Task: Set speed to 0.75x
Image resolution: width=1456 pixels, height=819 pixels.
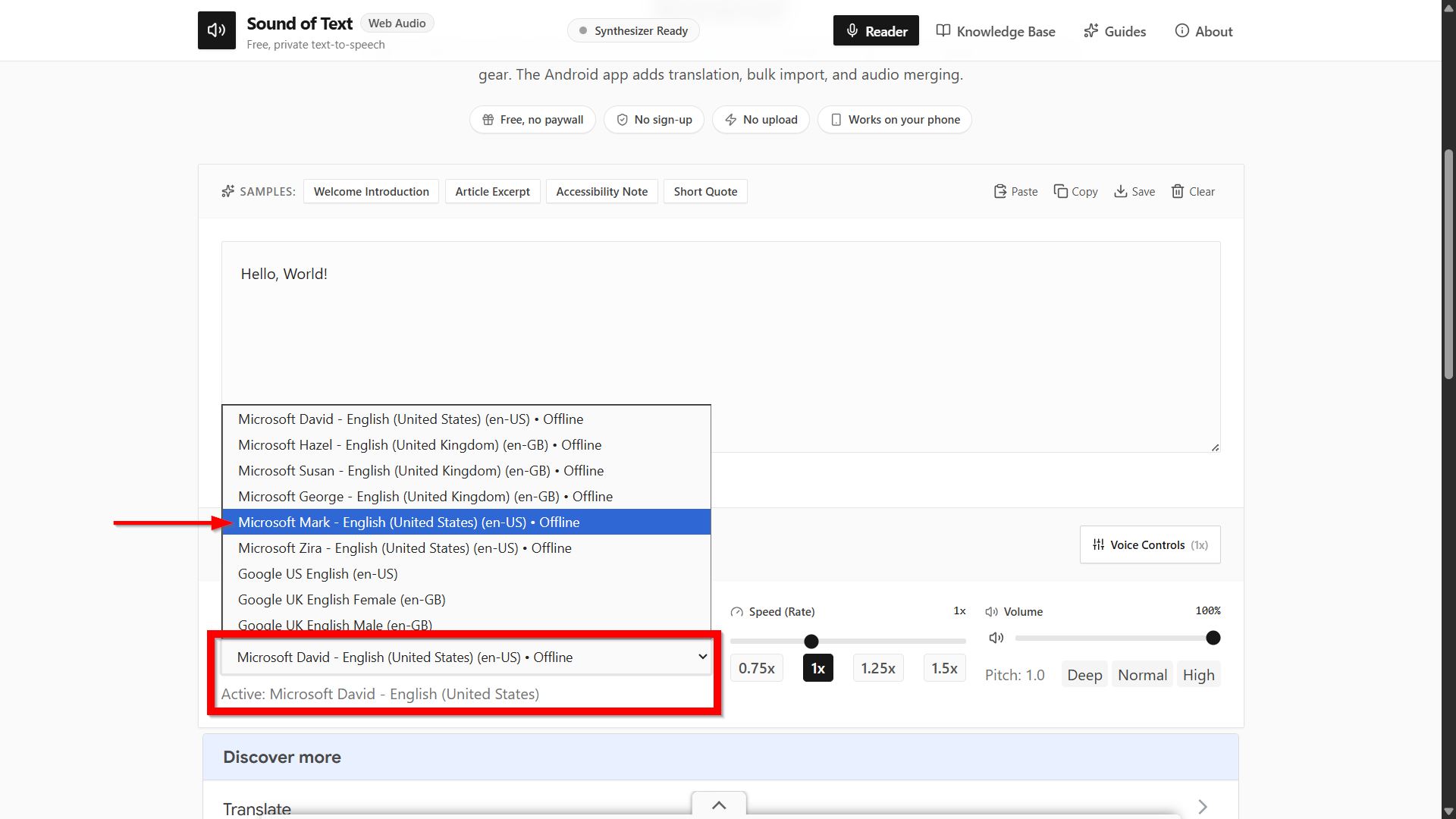Action: point(756,669)
